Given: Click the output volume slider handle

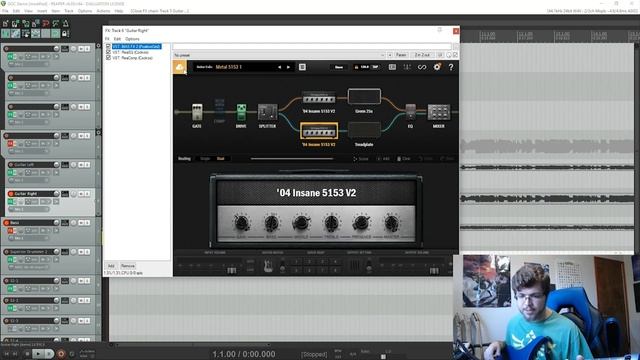Looking at the screenshot, I should coord(434,270).
